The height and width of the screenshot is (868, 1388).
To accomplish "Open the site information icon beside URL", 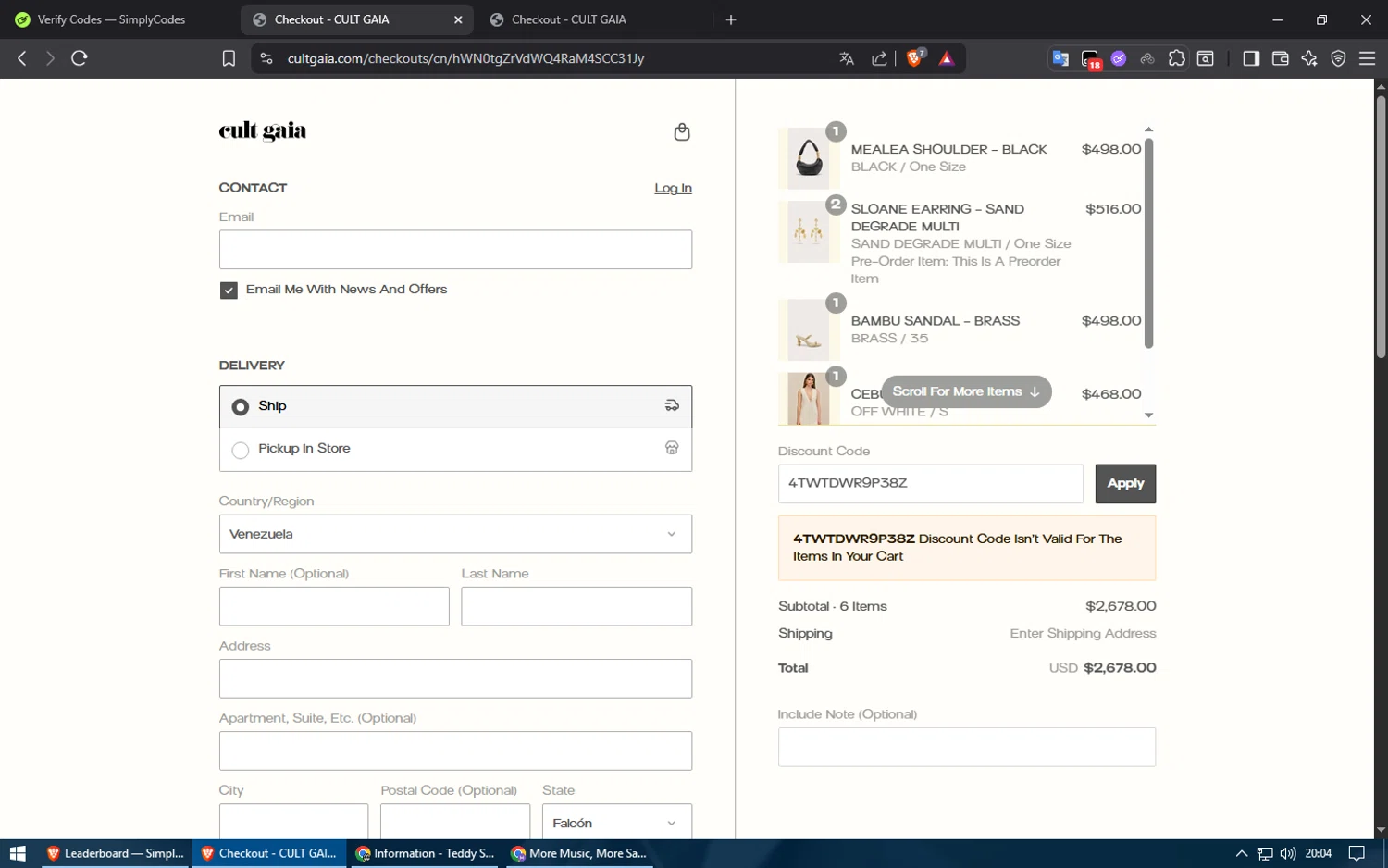I will pos(266,58).
